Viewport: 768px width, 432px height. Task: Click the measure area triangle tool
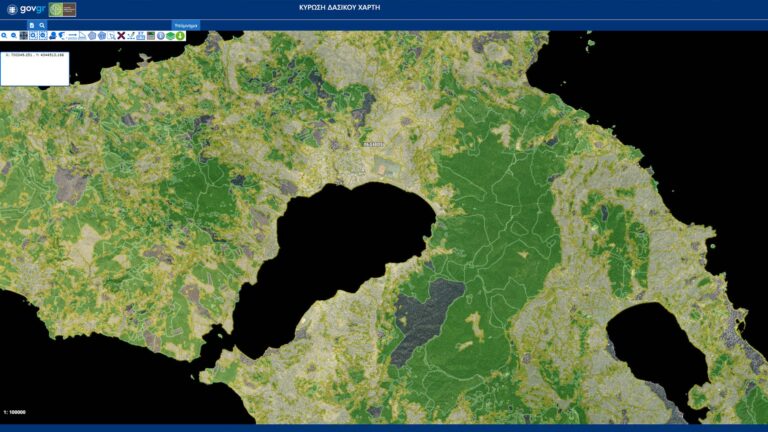pyautogui.click(x=82, y=36)
